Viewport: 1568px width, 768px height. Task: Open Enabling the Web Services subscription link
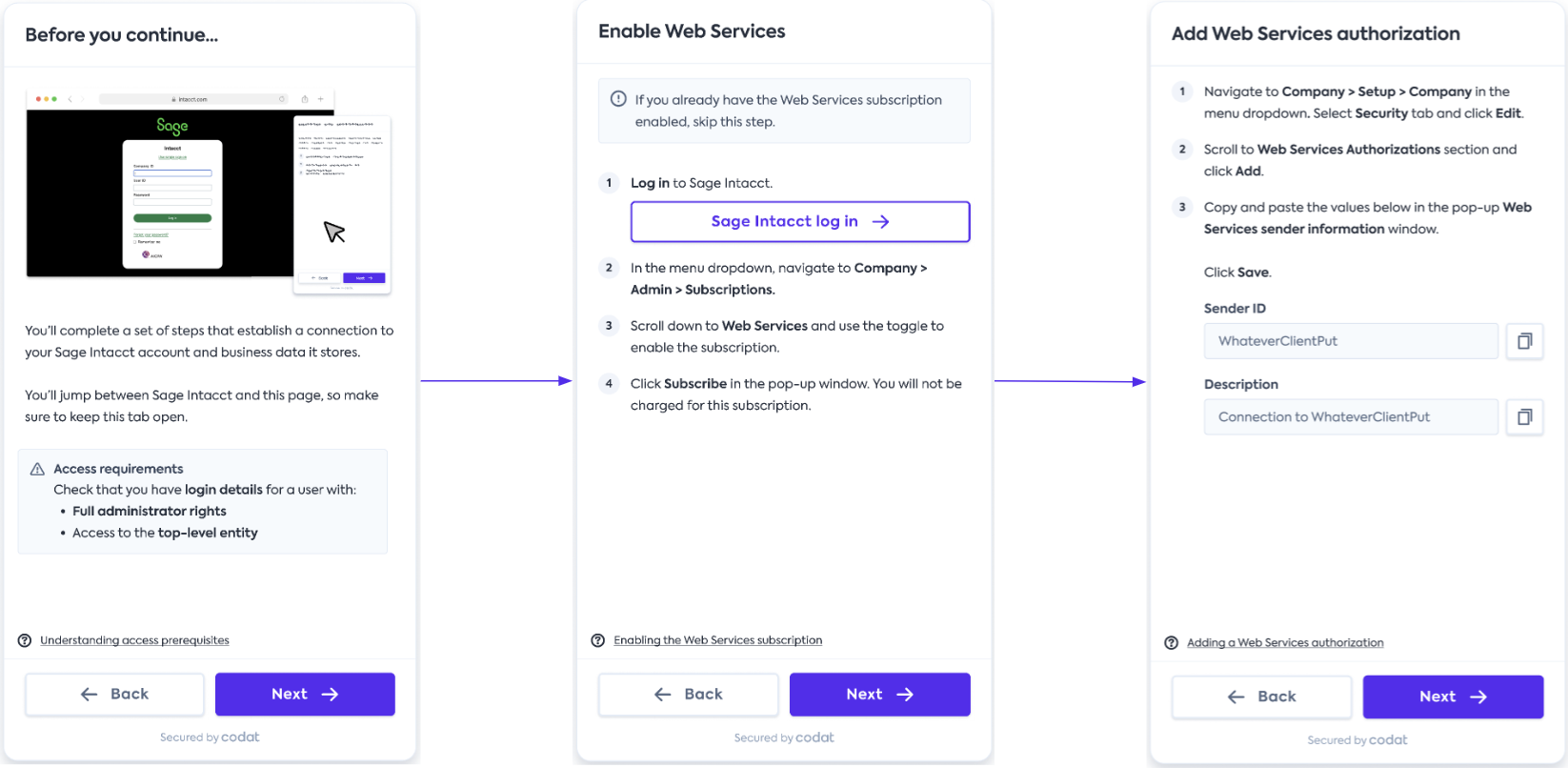click(x=717, y=640)
